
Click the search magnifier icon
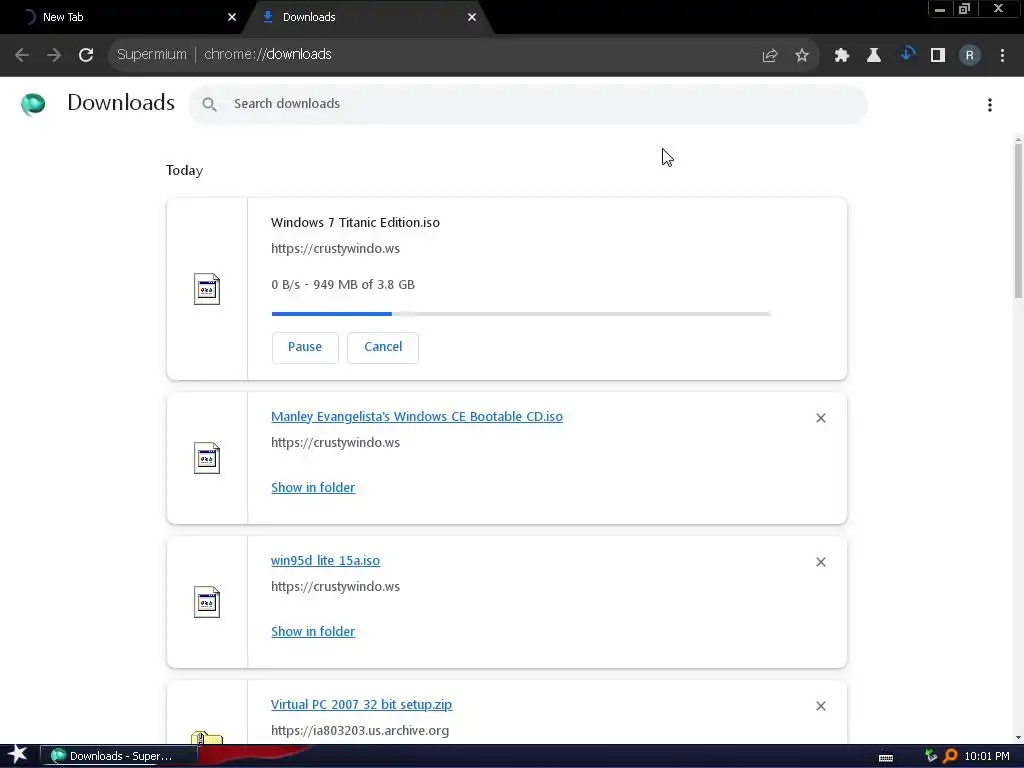tap(209, 104)
